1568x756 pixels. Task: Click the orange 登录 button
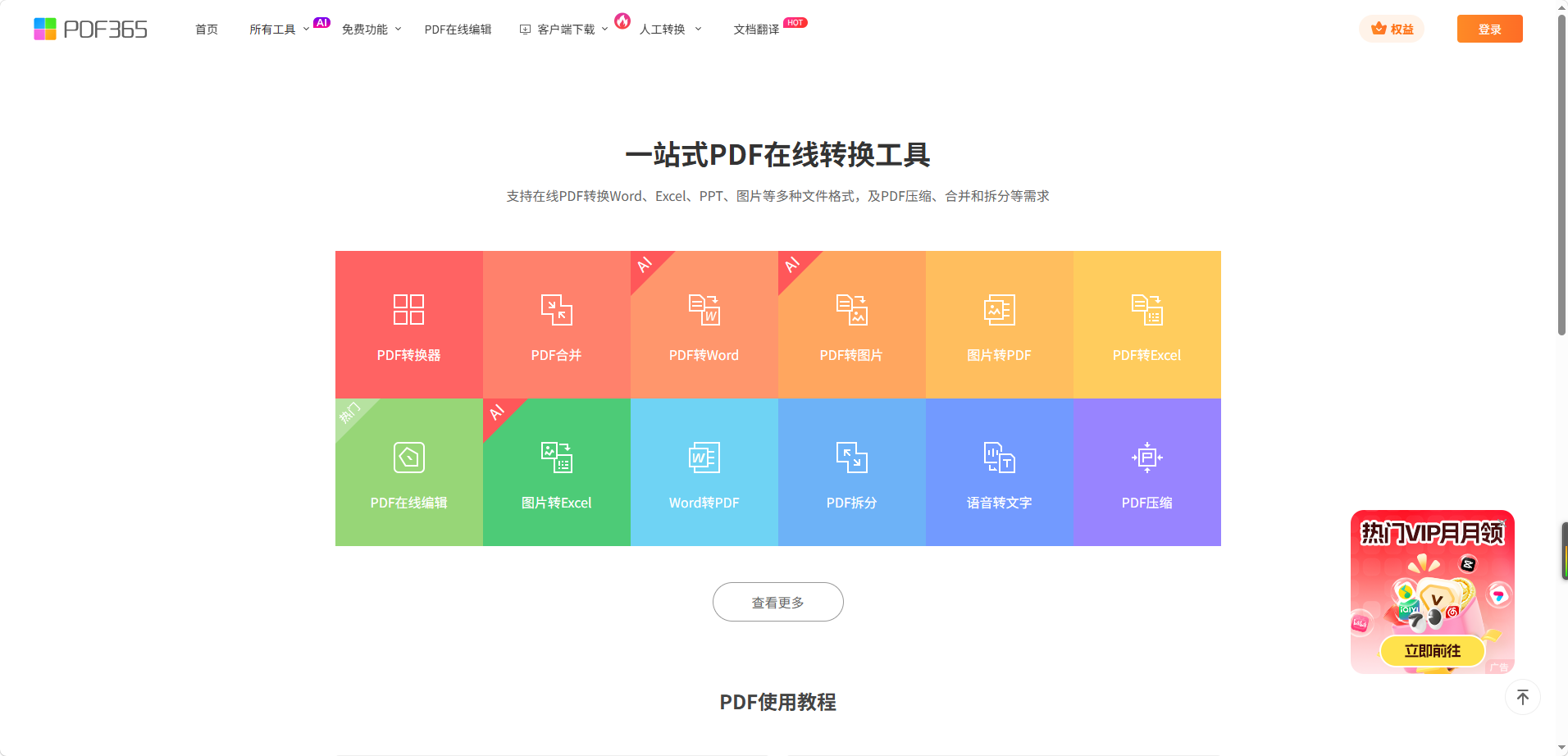pyautogui.click(x=1489, y=30)
